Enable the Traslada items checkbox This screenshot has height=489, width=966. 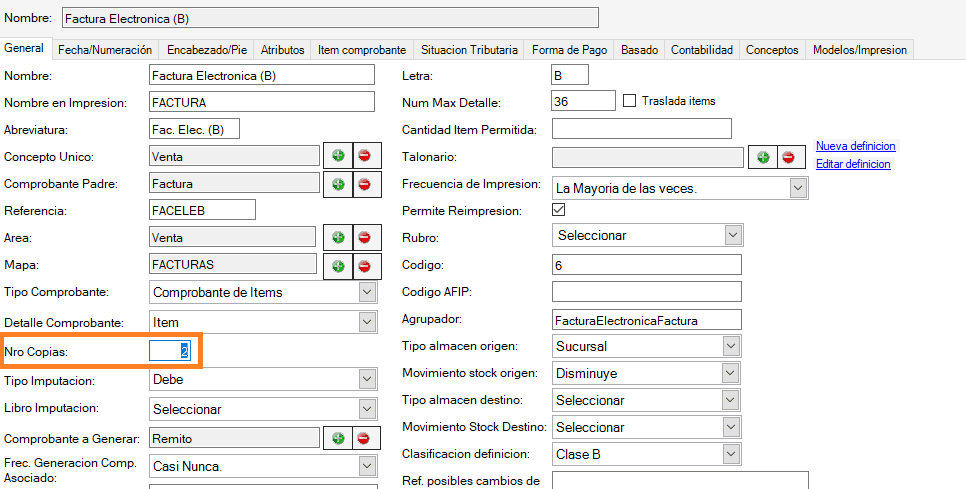point(630,101)
